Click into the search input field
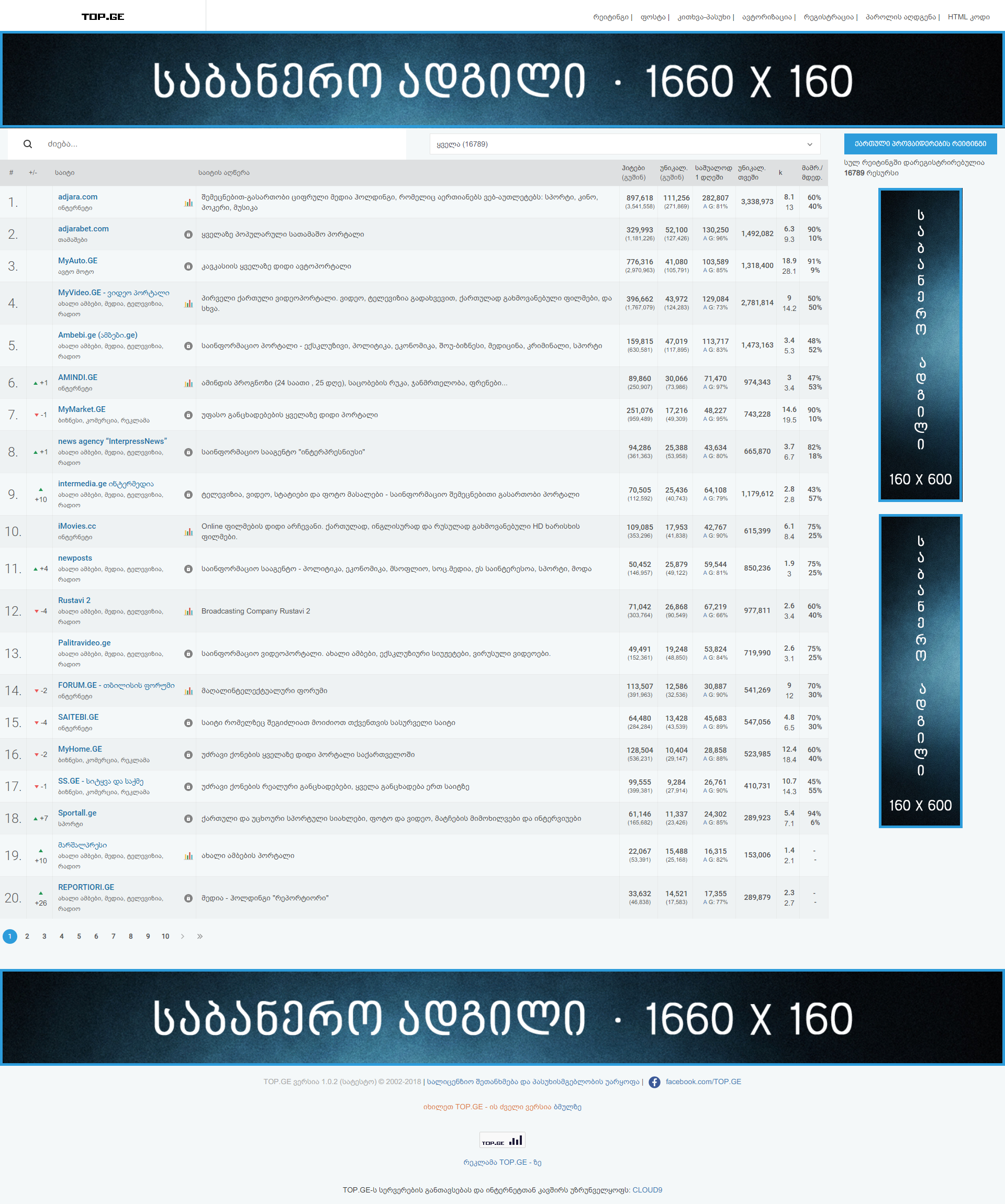 point(224,144)
